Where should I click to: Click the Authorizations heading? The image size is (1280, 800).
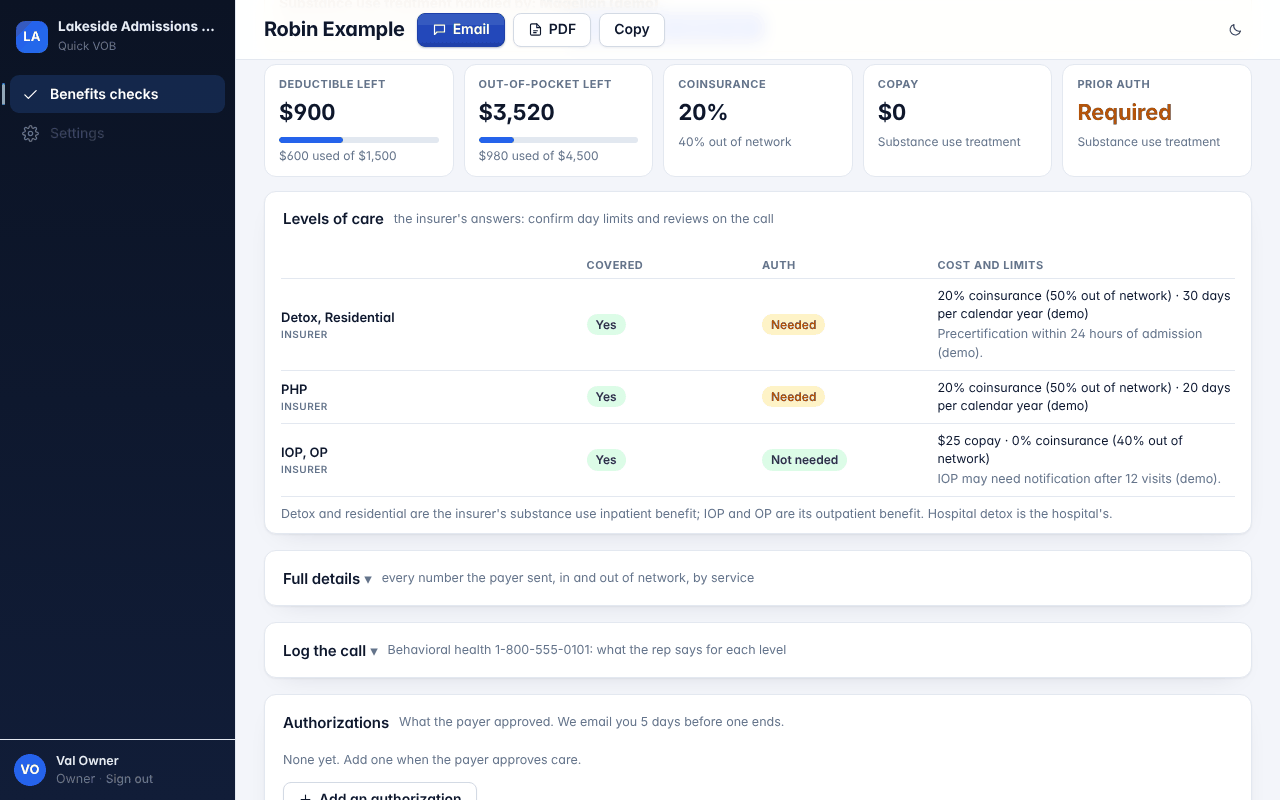point(336,723)
